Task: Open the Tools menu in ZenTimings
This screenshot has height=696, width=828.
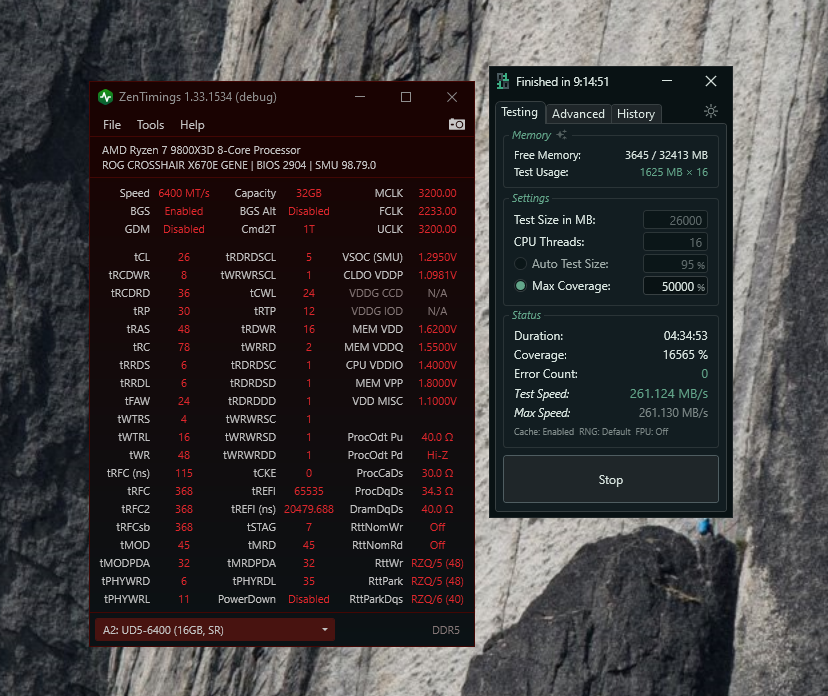Action: pyautogui.click(x=150, y=125)
